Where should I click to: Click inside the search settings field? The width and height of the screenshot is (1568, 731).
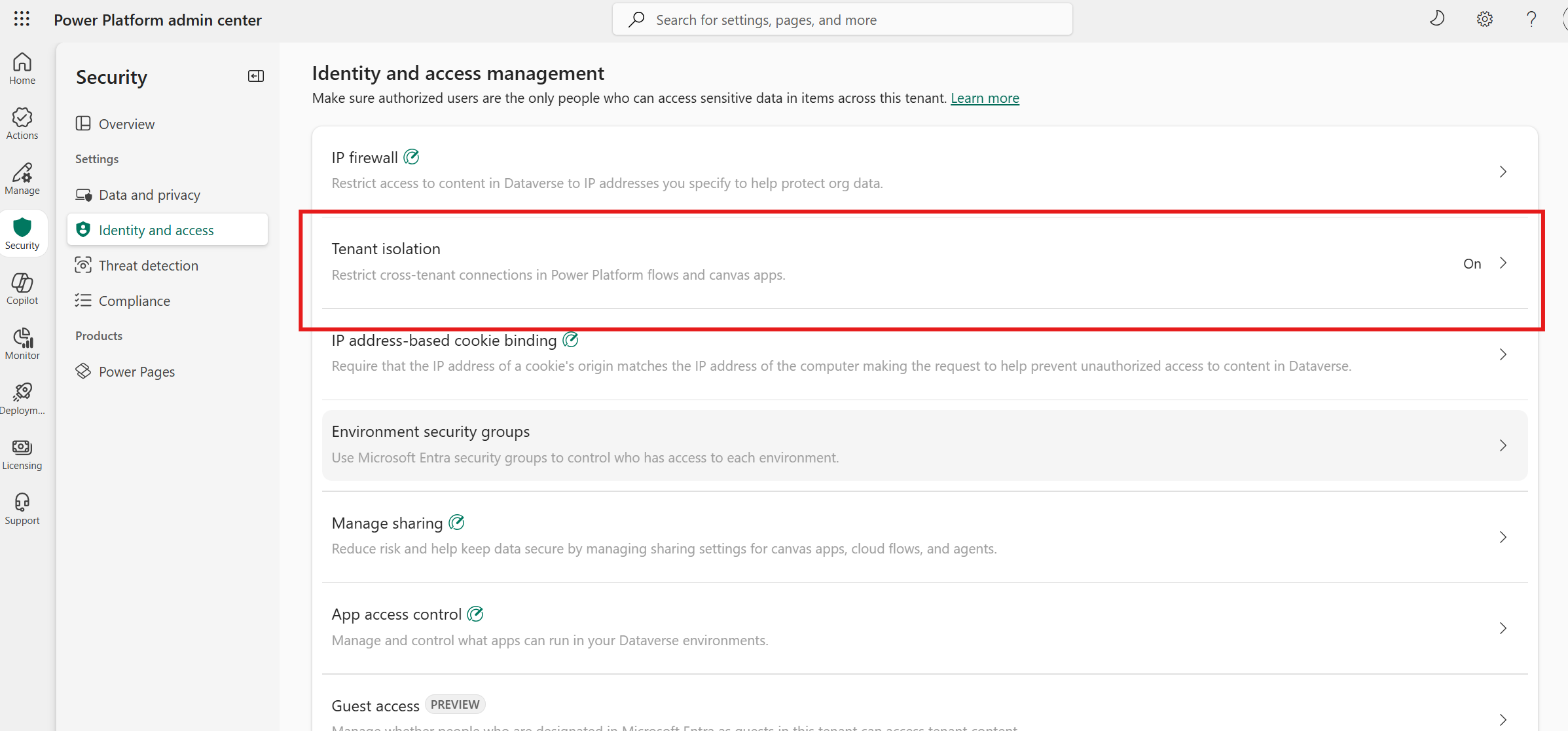841,19
